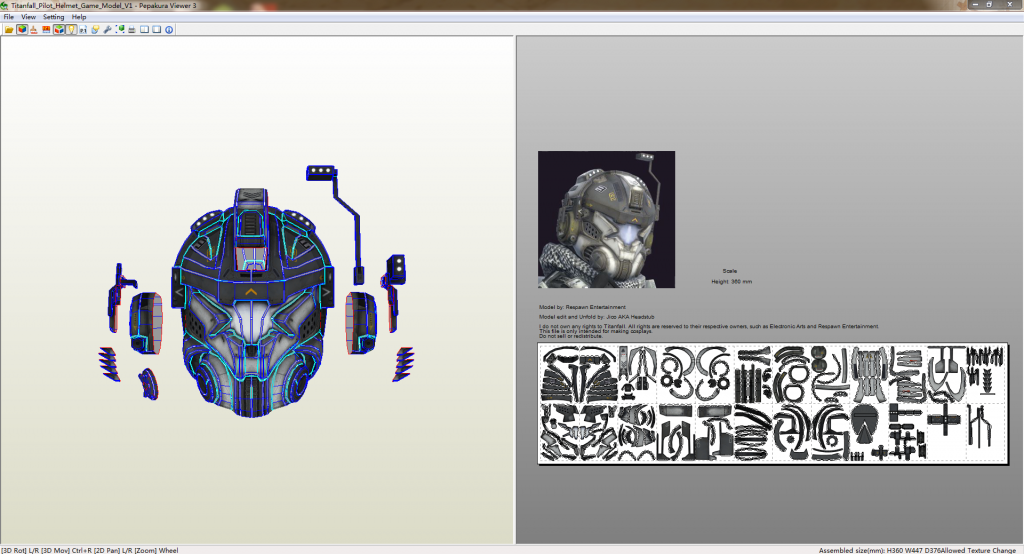Click the helmet reference image thumbnail

(606, 220)
